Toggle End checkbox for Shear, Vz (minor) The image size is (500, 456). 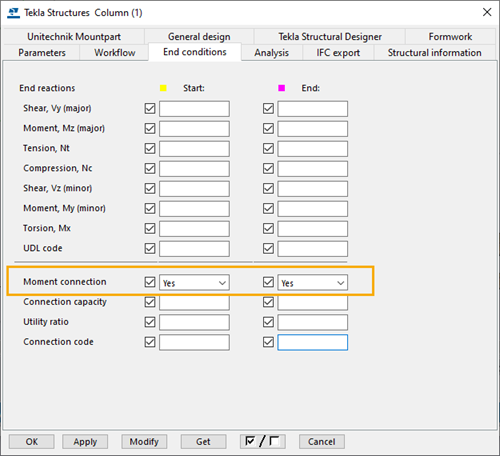tap(268, 188)
